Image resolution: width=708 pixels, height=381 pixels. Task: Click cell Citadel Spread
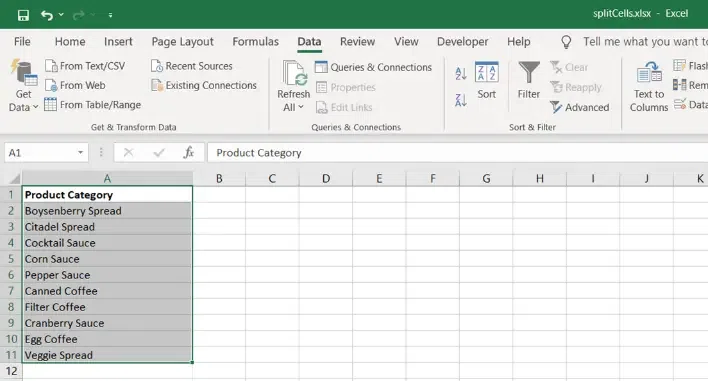107,227
